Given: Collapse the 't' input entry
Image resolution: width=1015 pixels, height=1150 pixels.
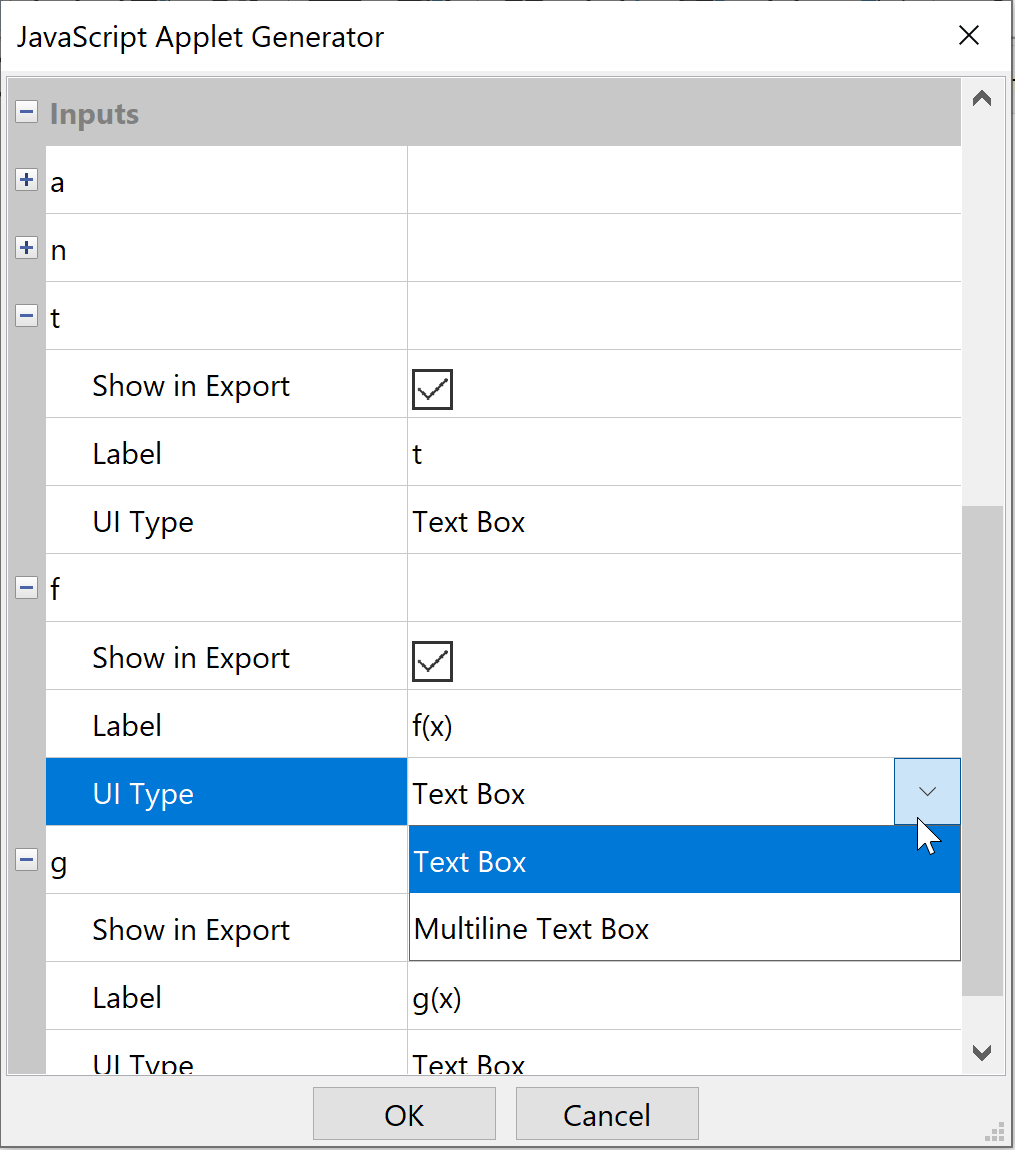Looking at the screenshot, I should (26, 315).
